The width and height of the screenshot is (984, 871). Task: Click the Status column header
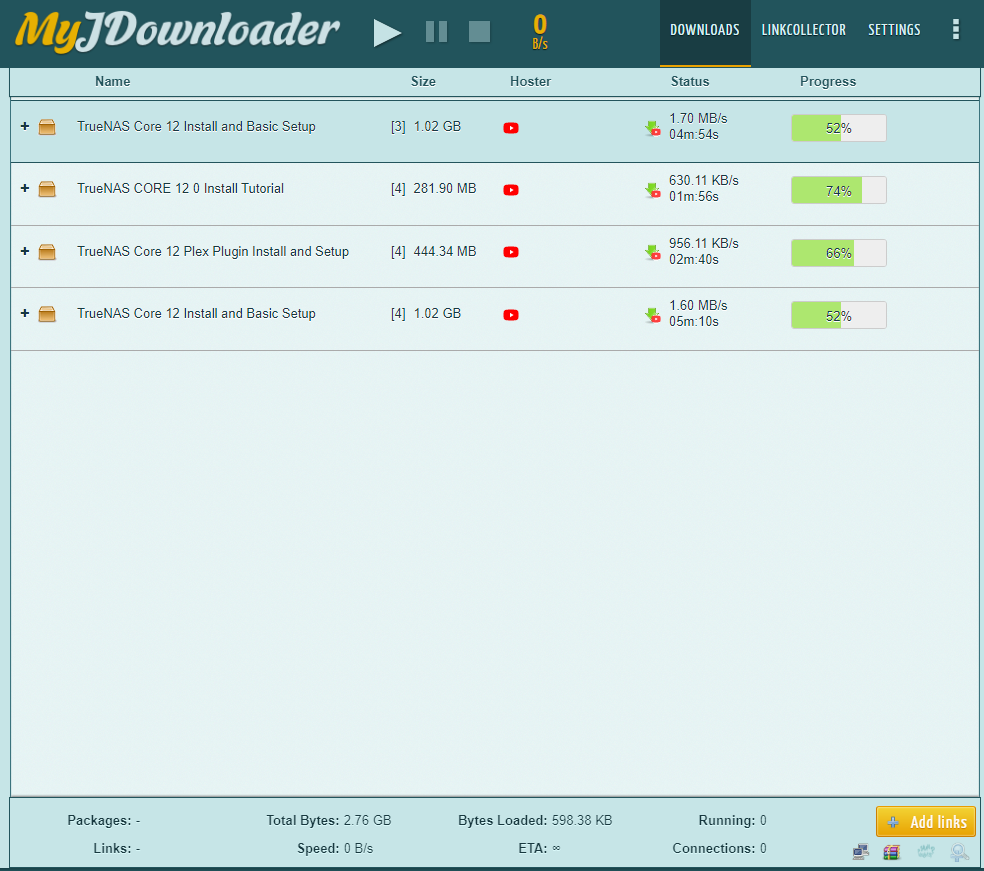coord(690,82)
